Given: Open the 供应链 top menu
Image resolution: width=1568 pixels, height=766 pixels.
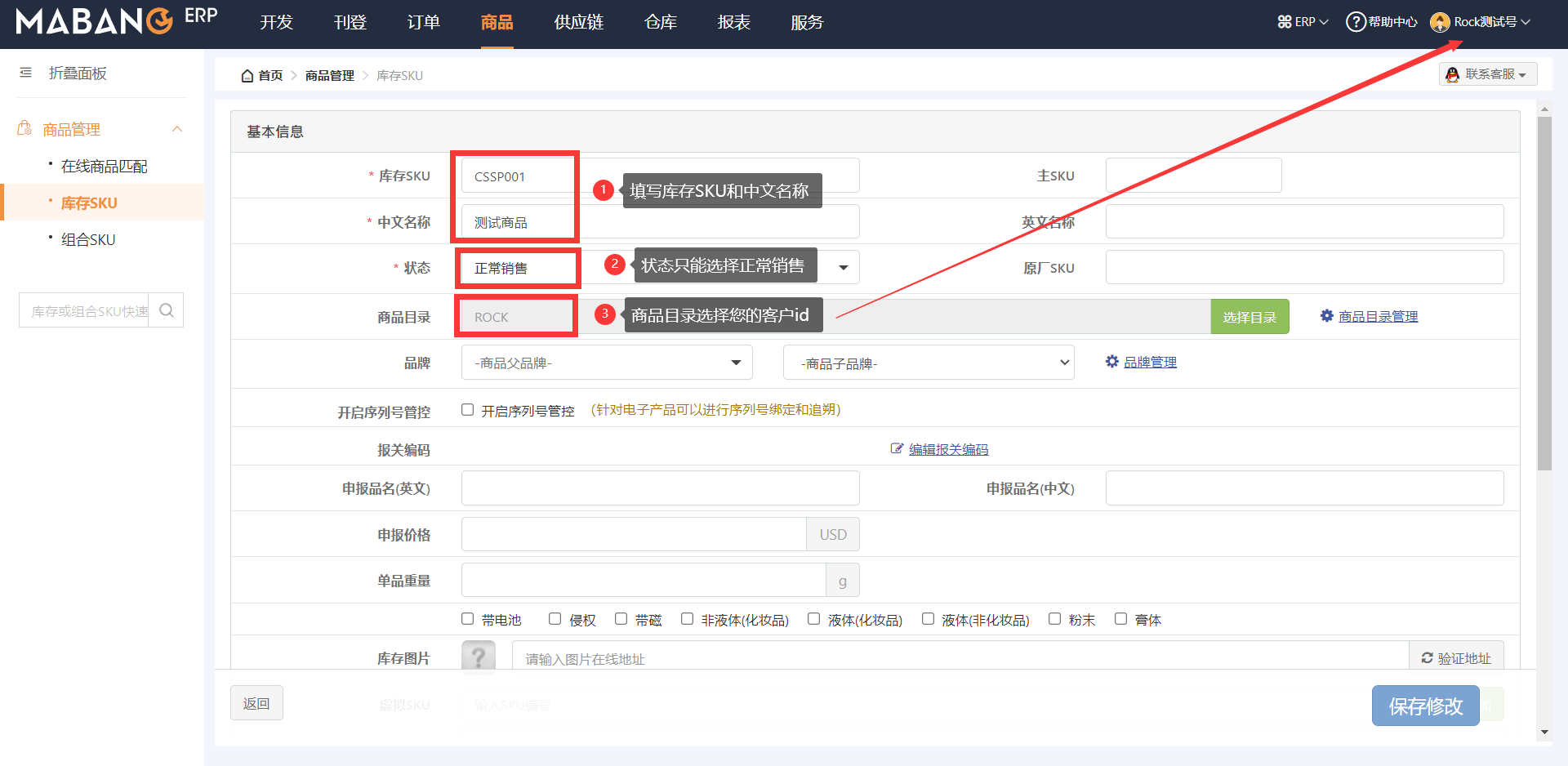Looking at the screenshot, I should coord(579,23).
